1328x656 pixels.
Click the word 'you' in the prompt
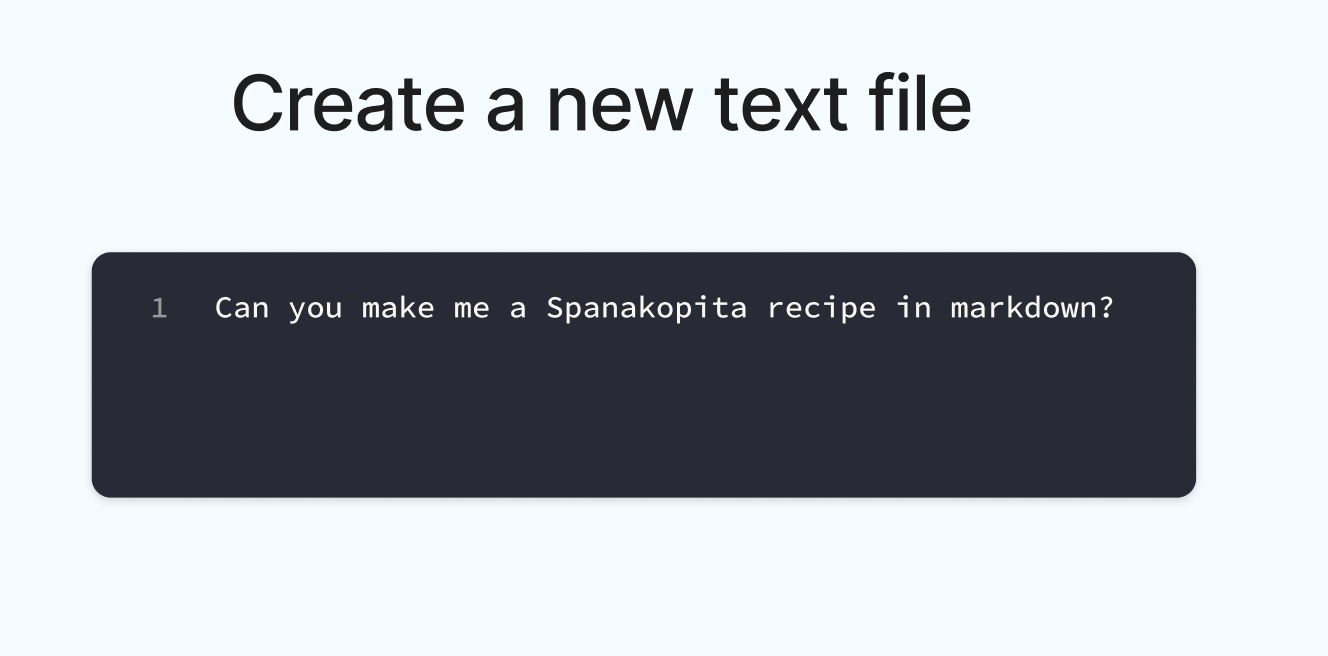tap(313, 308)
